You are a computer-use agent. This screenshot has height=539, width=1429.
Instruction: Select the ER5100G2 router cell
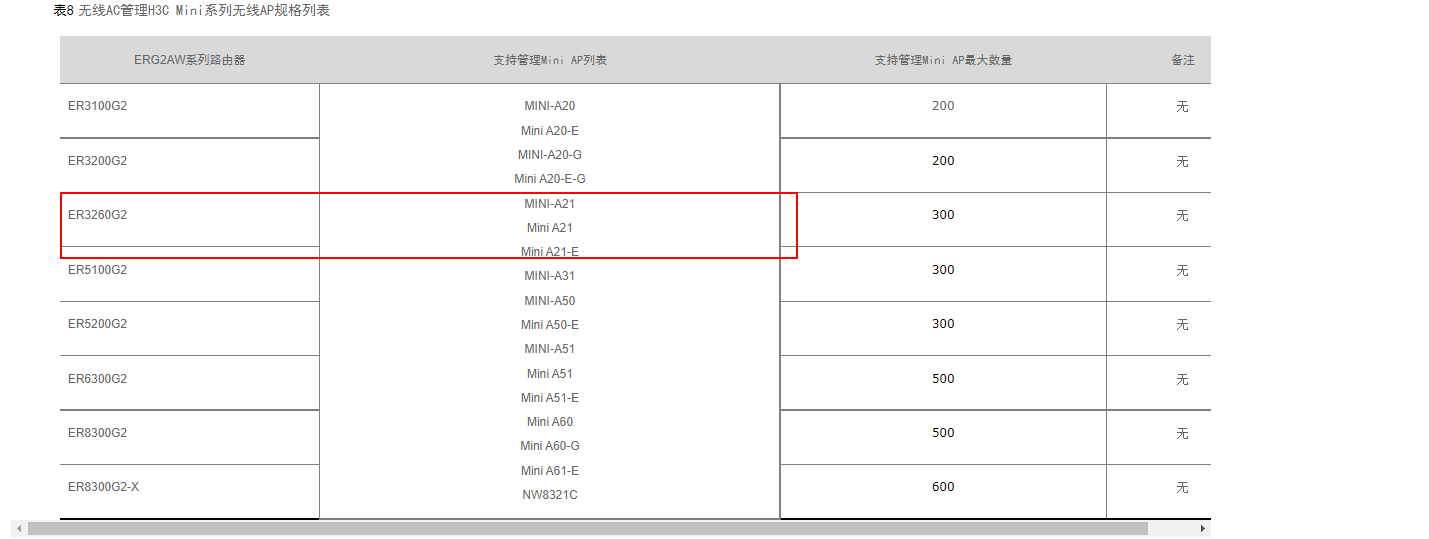98,270
